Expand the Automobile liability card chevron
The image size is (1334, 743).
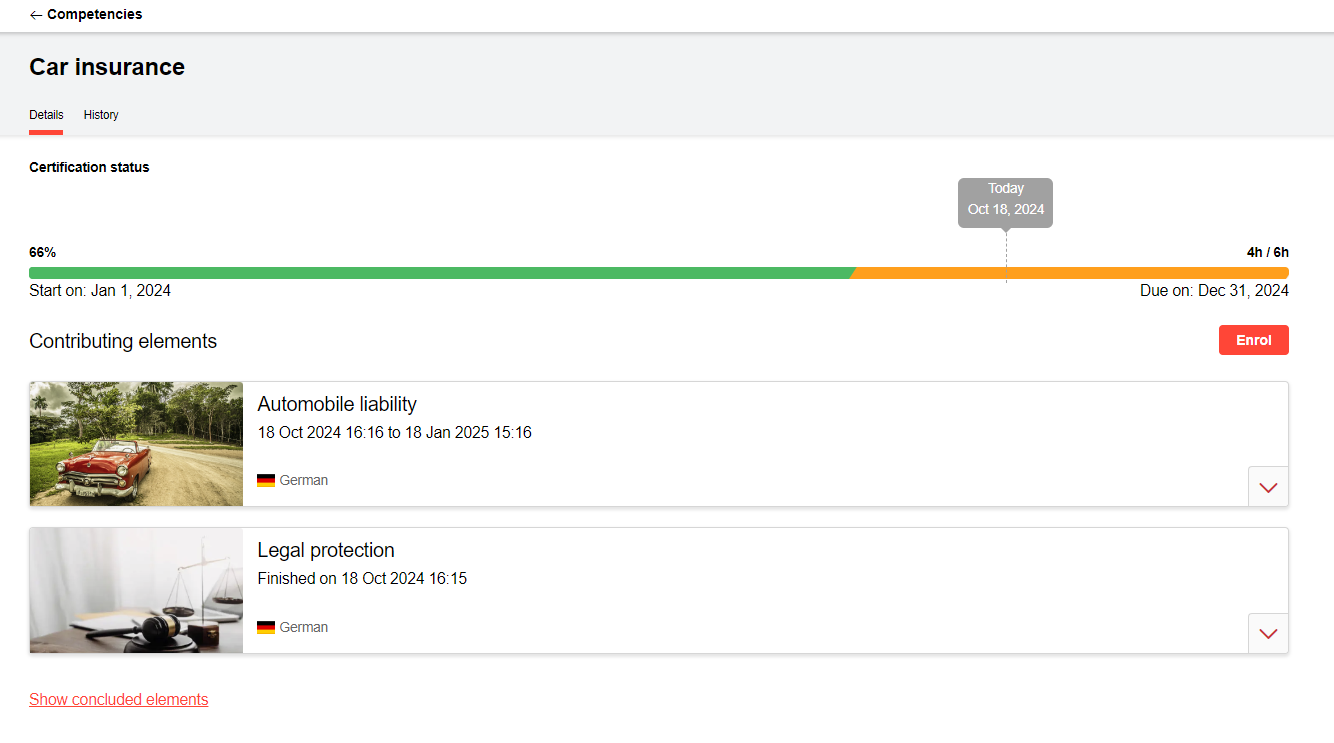[x=1268, y=487]
